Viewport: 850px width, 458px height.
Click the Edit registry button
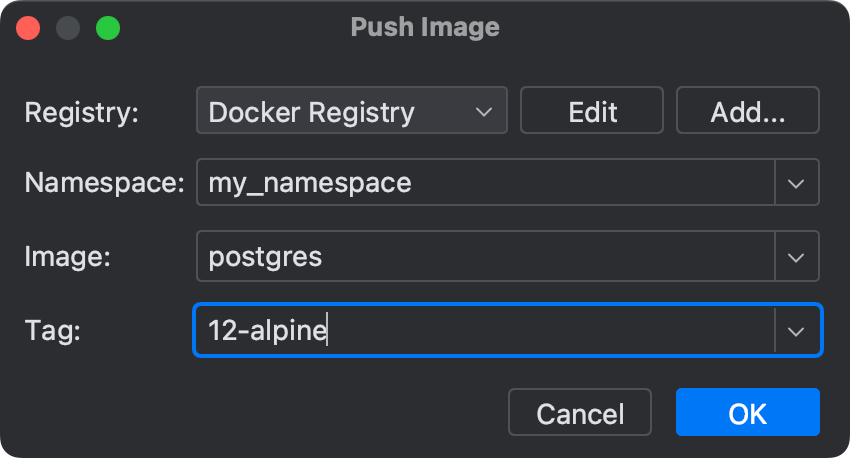592,111
